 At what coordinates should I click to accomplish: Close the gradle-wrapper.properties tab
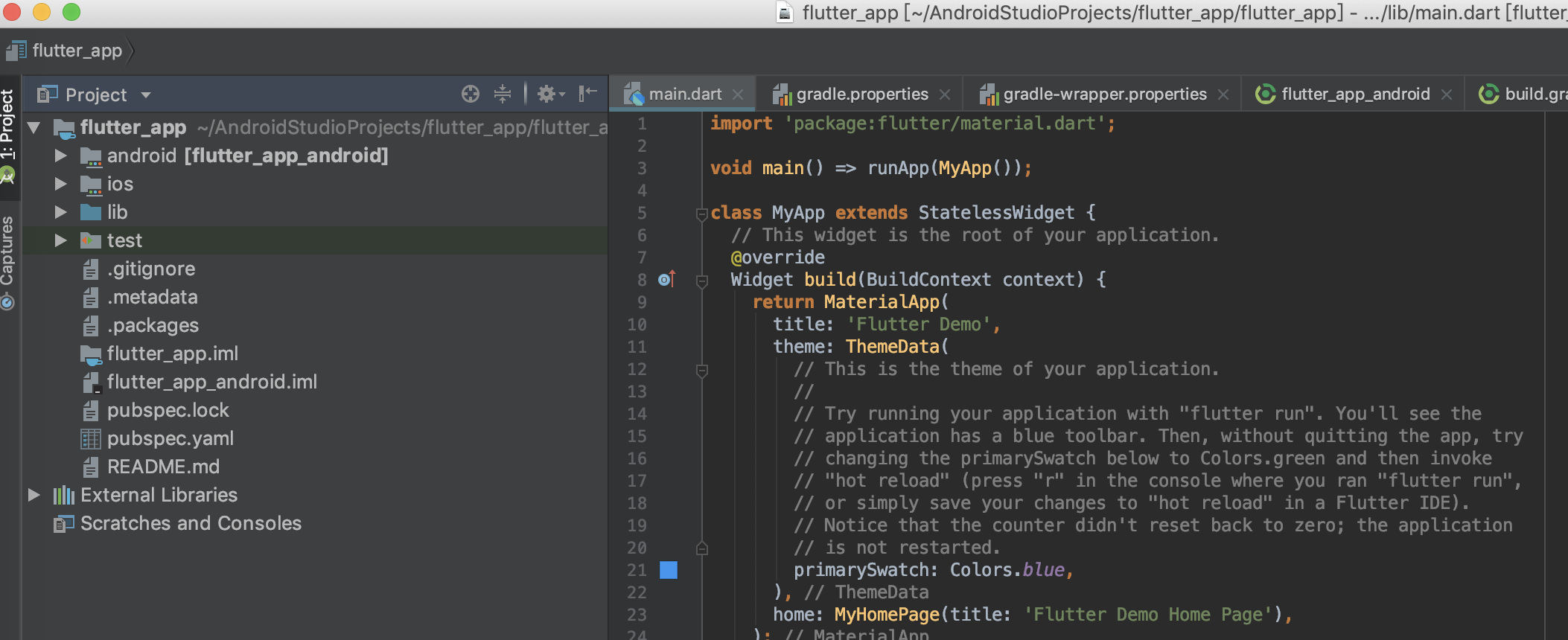(x=1223, y=95)
